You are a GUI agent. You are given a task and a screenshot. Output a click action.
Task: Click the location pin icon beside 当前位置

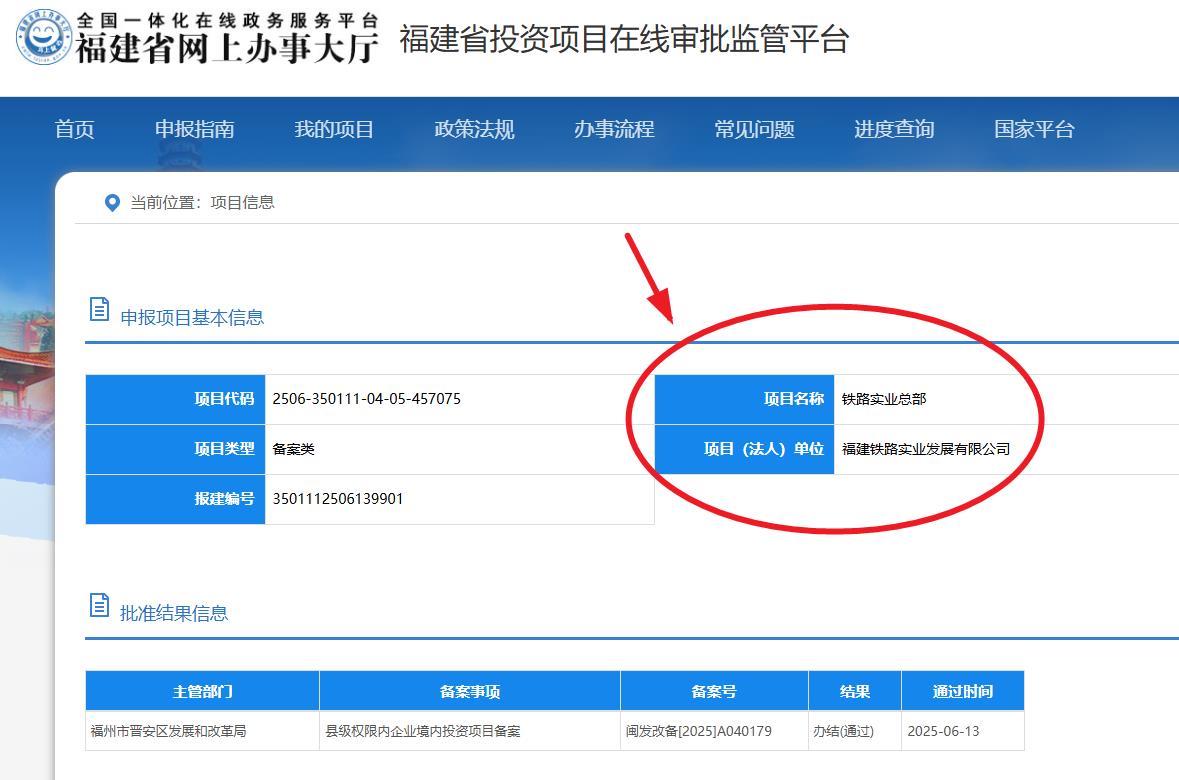coord(112,203)
